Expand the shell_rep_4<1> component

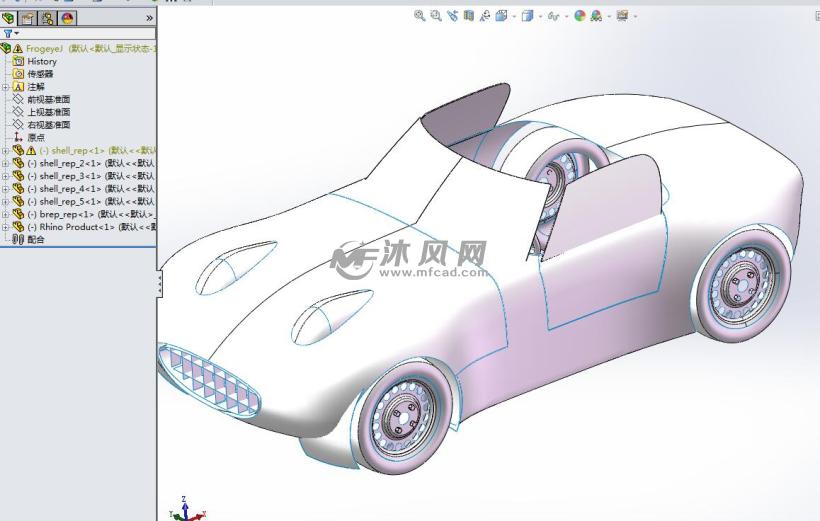tap(5, 189)
